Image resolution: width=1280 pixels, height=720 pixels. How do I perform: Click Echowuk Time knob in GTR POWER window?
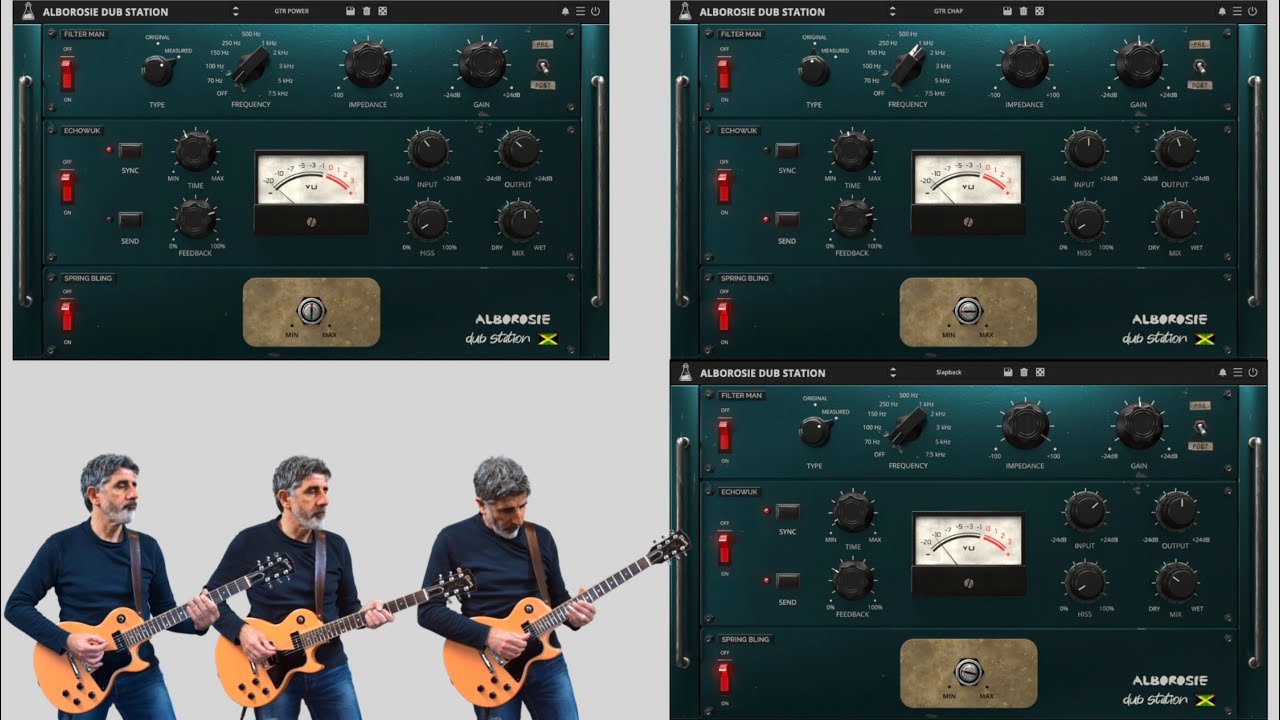[196, 151]
